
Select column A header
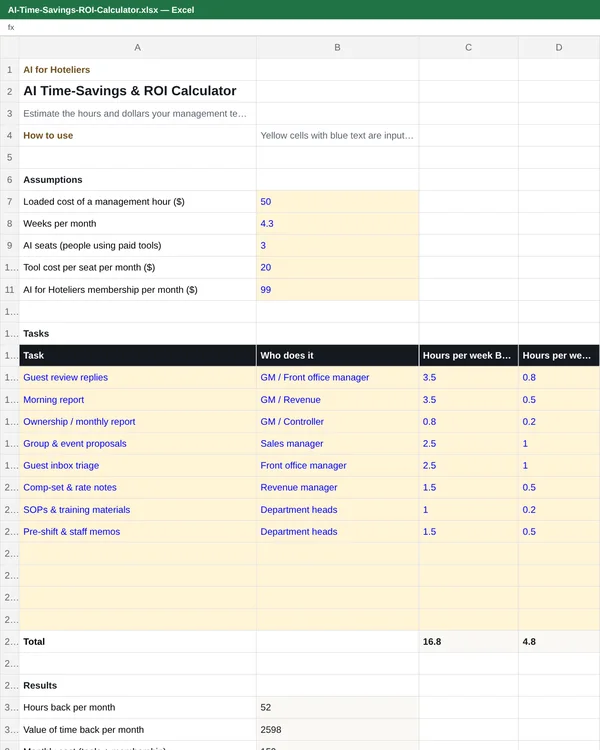click(137, 47)
